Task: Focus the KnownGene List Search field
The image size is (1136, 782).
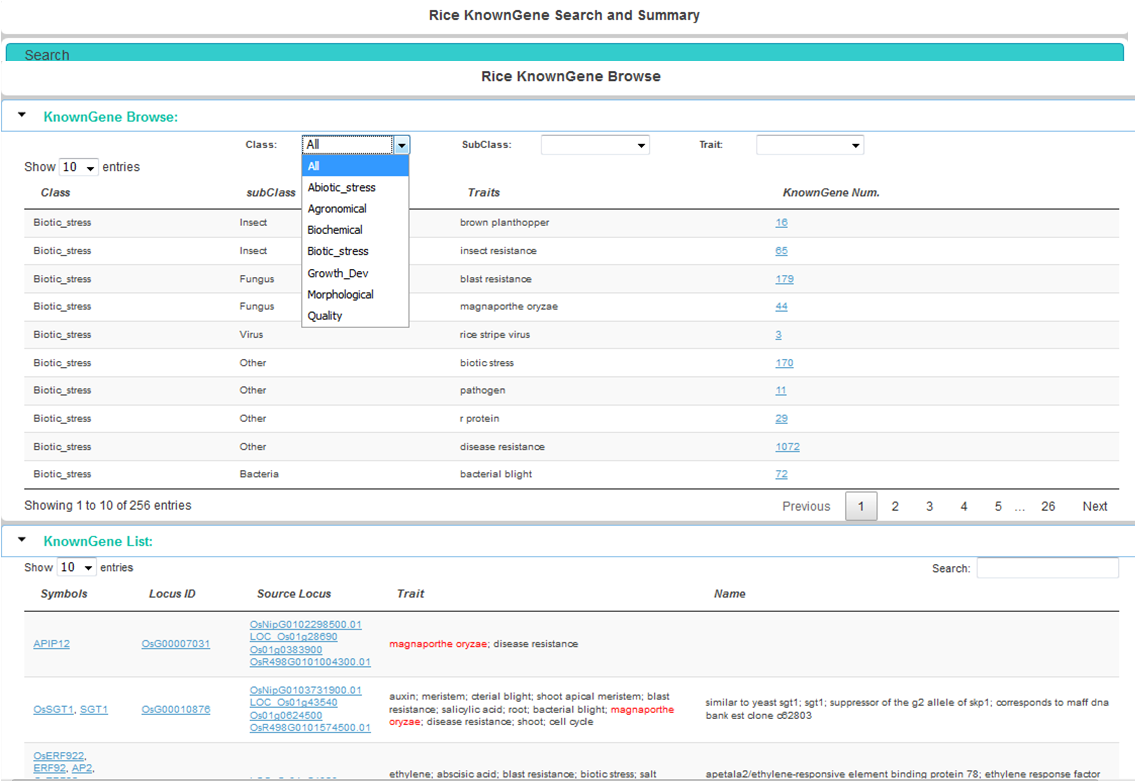Action: click(1048, 568)
